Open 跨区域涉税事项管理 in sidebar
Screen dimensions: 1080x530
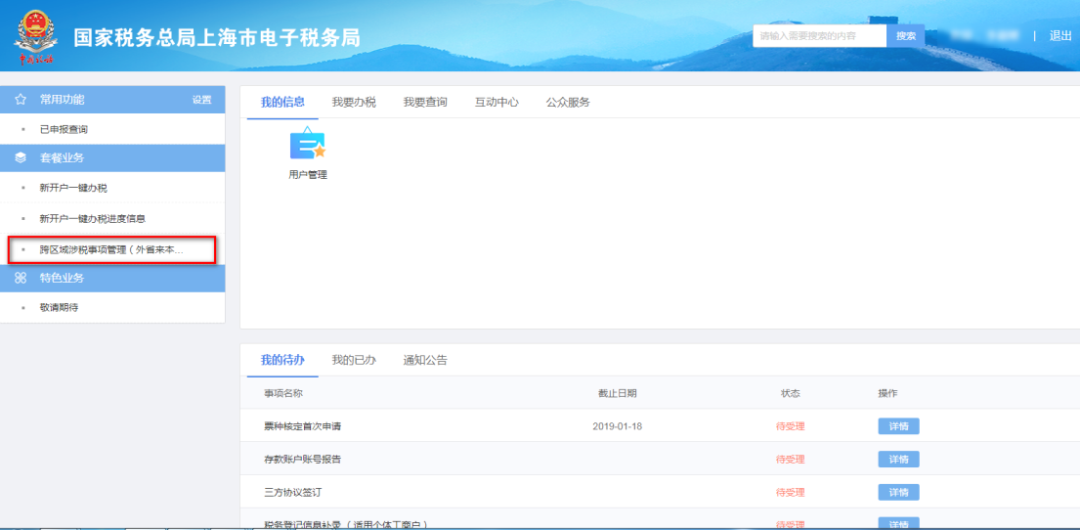coord(112,249)
